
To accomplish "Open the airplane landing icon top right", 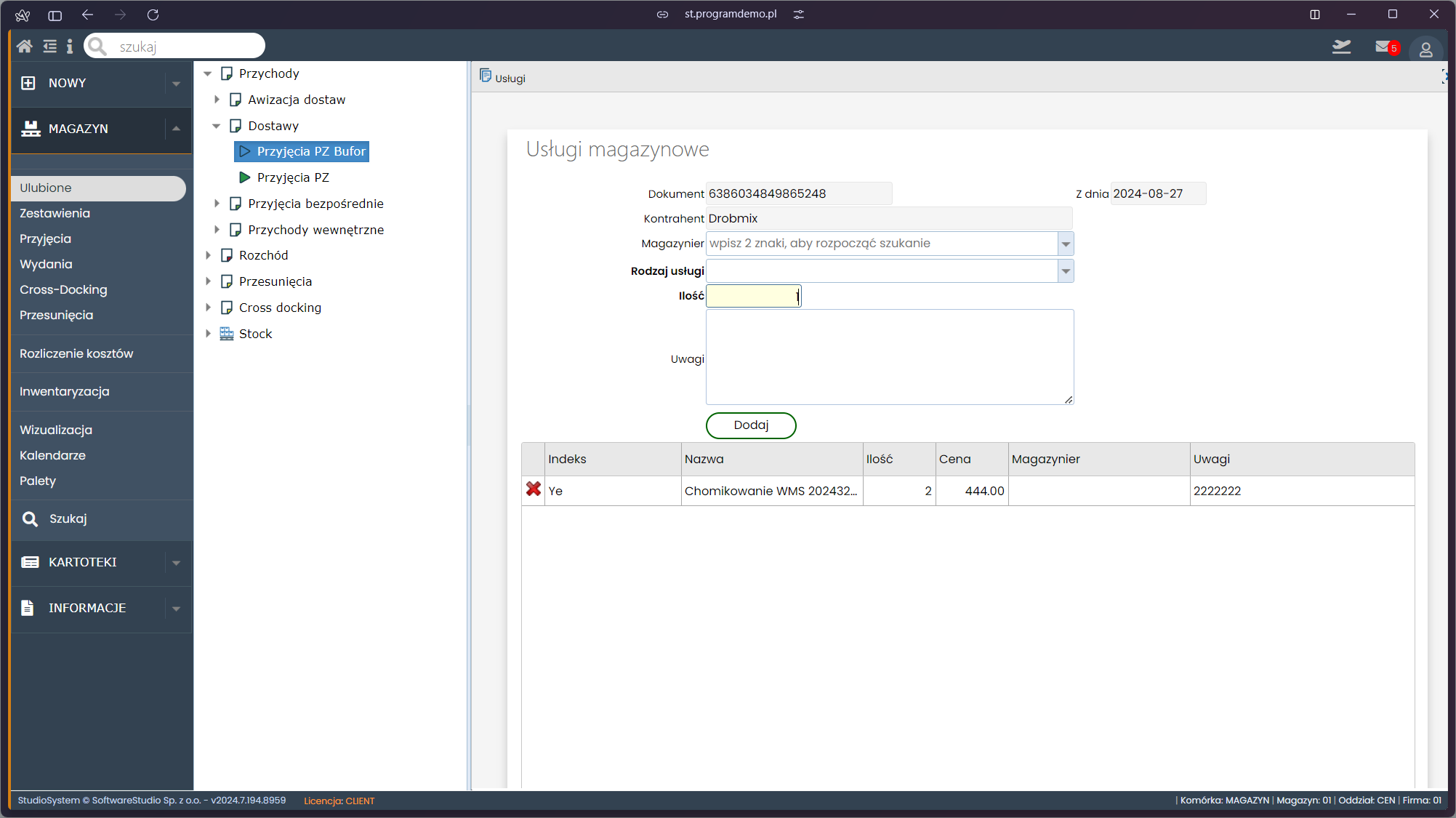I will [1341, 47].
